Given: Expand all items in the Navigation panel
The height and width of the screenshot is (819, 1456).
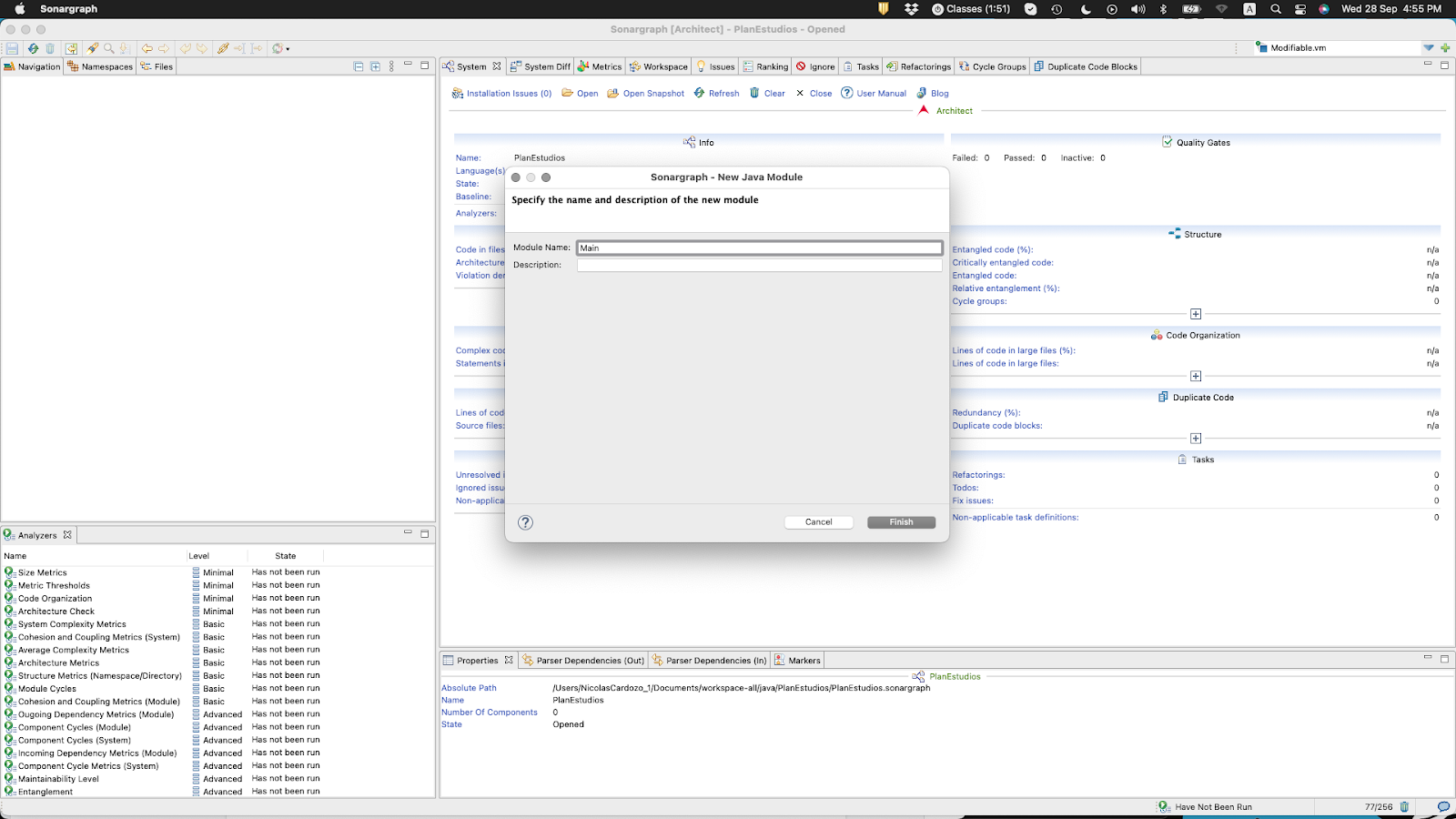Looking at the screenshot, I should click(375, 66).
